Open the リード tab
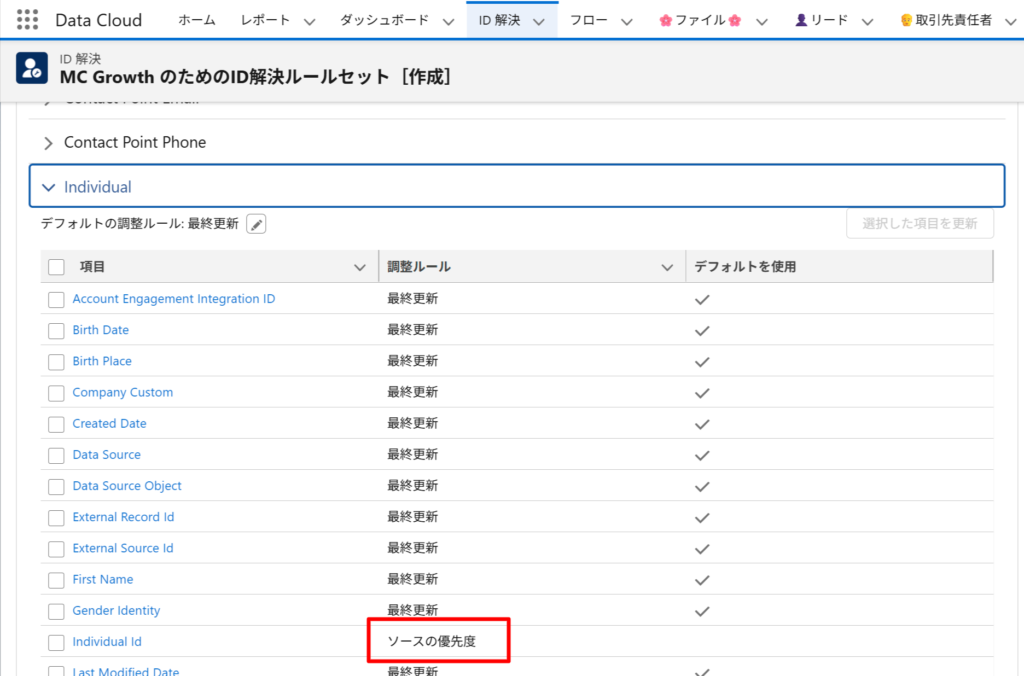 tap(822, 20)
